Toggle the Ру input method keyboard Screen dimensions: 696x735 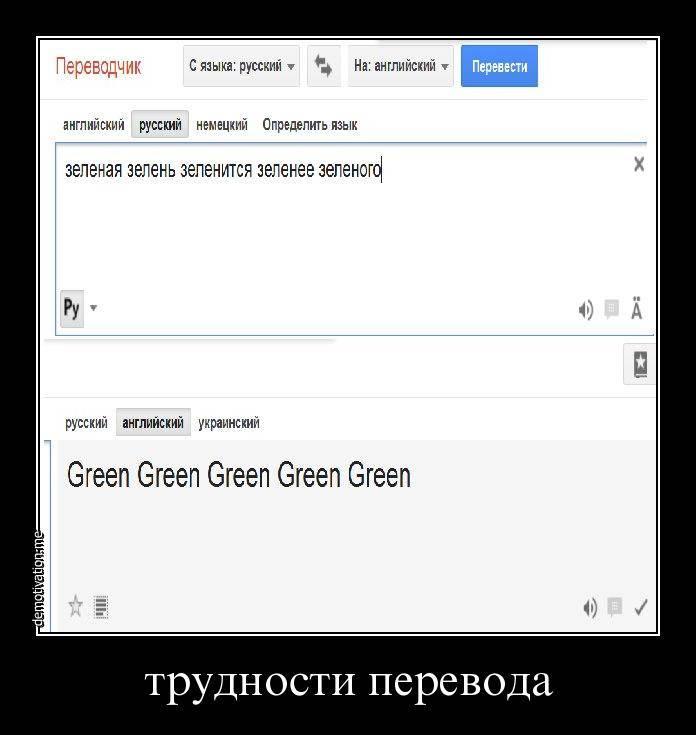click(72, 308)
